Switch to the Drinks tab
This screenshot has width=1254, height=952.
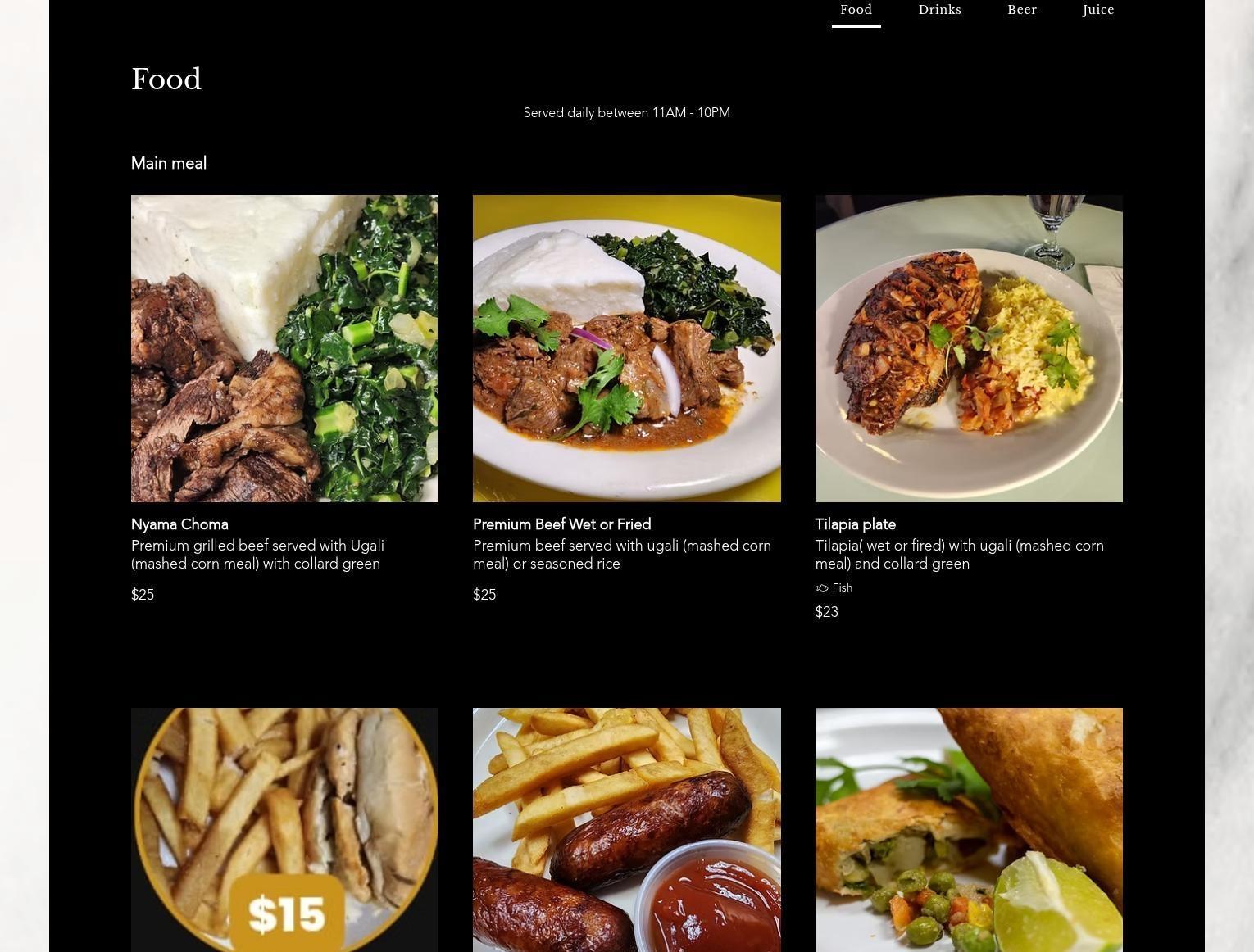[x=939, y=10]
